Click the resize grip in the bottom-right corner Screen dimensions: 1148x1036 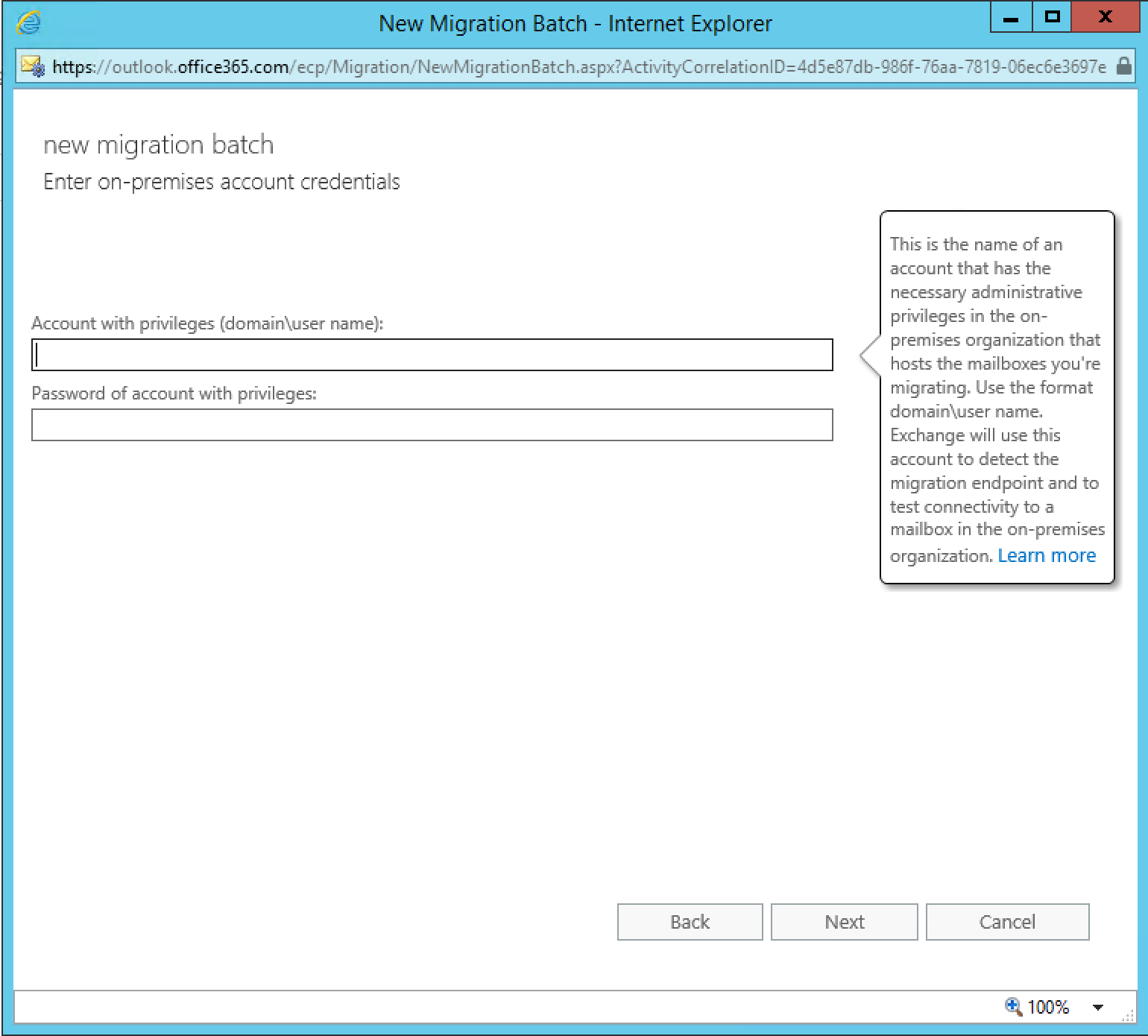click(1129, 1017)
